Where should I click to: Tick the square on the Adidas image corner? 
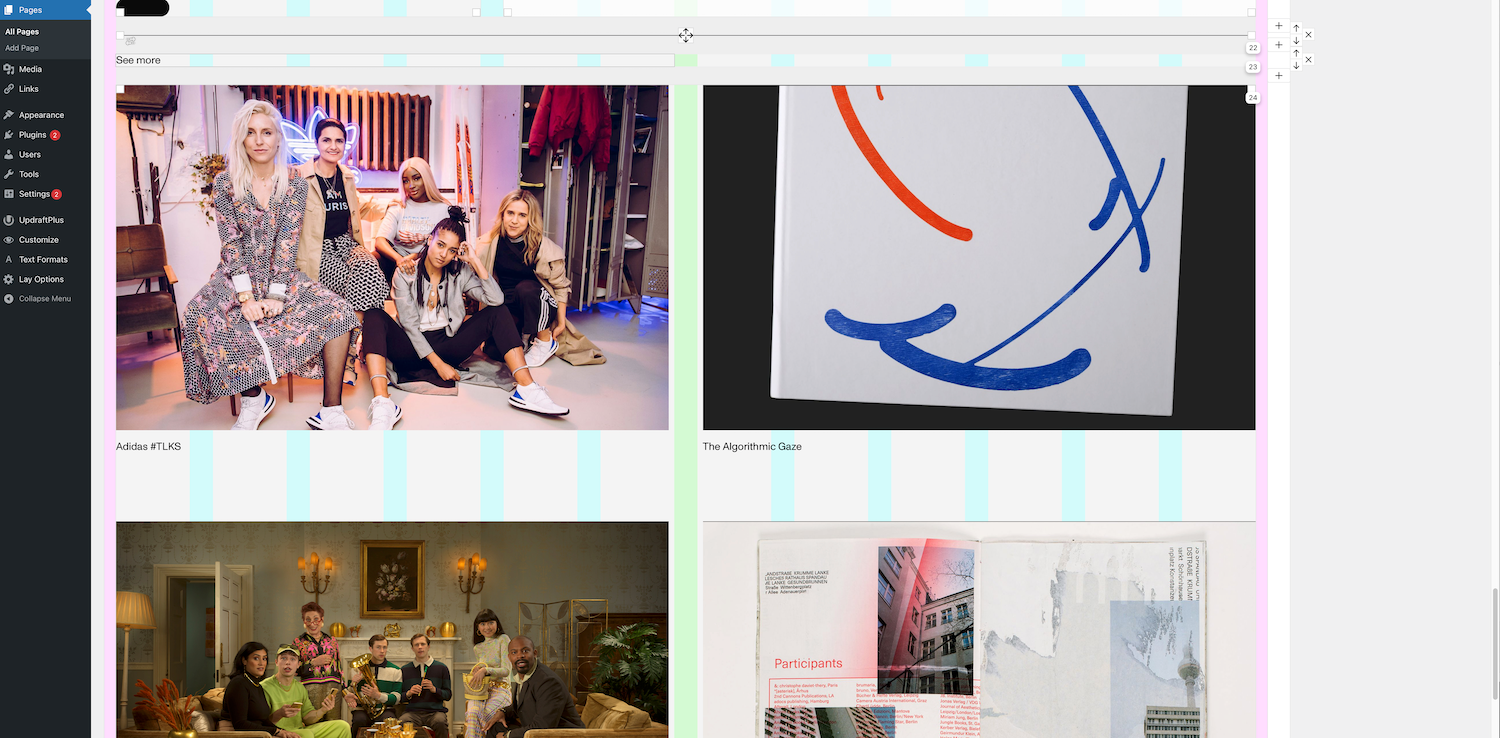[120, 89]
